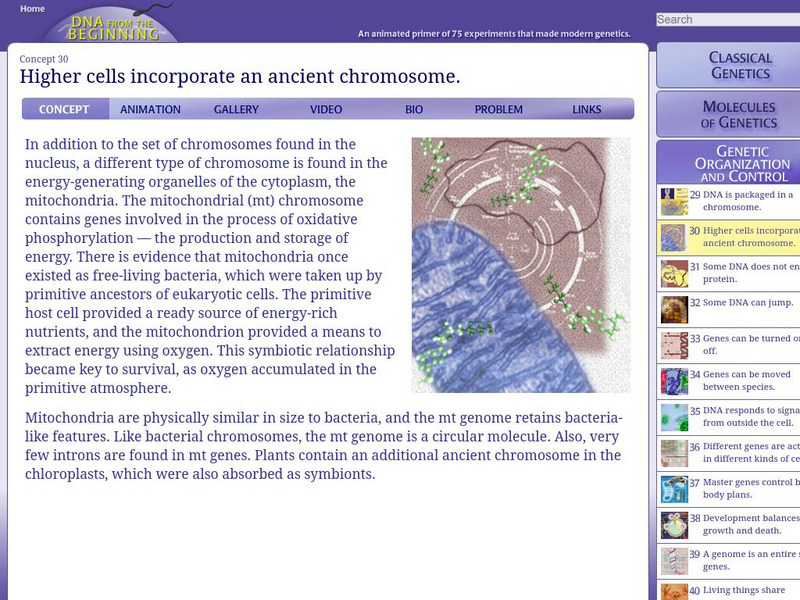Open link 'Higher cells incorporate an ancient chromosome'
The width and height of the screenshot is (800, 600).
(751, 237)
